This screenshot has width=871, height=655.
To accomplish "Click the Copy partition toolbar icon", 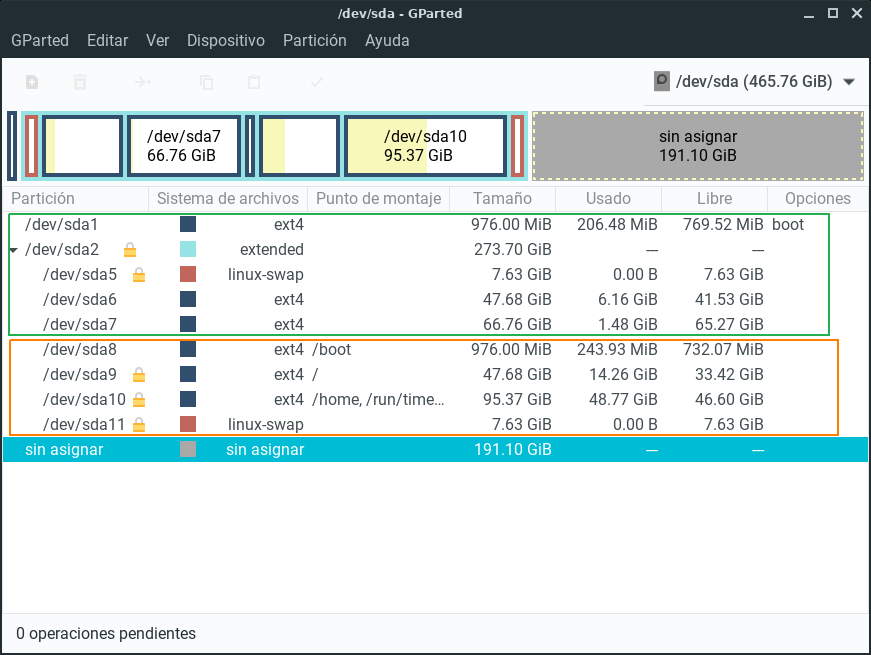I will tap(206, 82).
